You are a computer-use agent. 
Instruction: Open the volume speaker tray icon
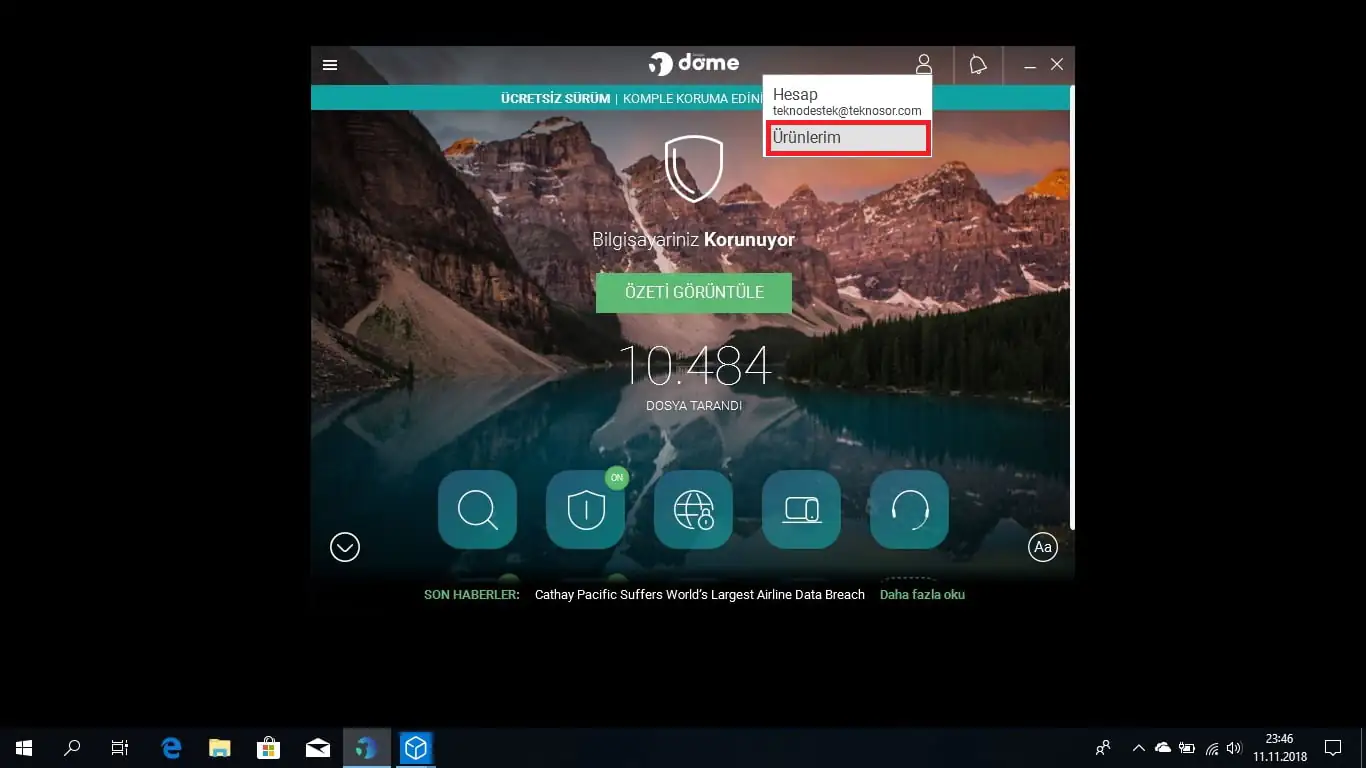[1234, 748]
